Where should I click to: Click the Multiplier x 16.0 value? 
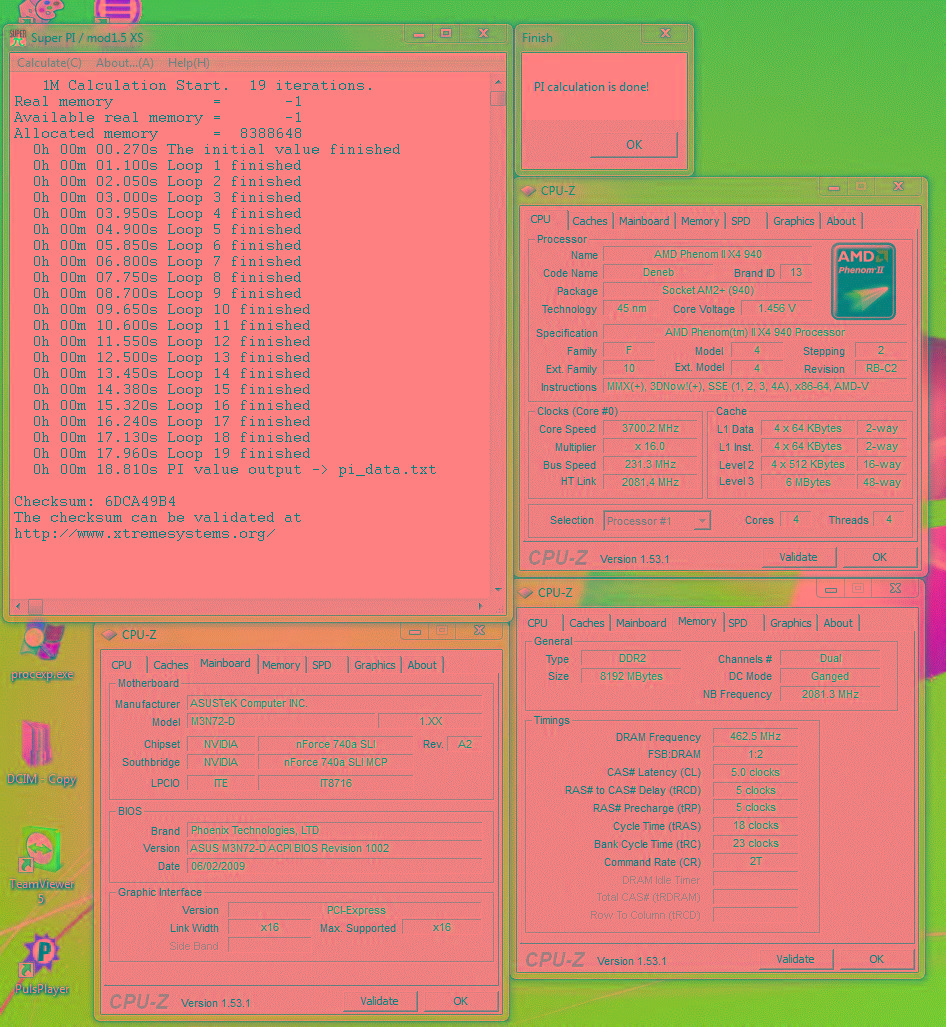pos(651,447)
